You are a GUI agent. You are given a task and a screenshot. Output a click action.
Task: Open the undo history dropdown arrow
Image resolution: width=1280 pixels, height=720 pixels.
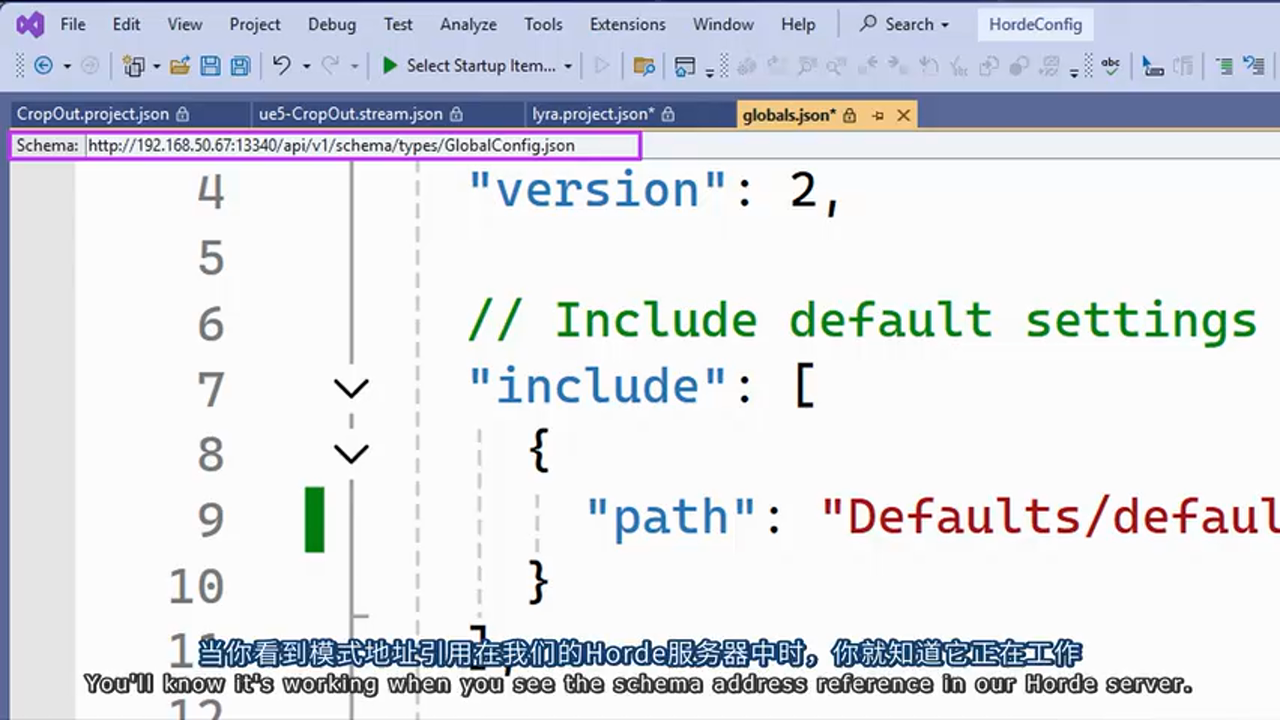pos(306,66)
